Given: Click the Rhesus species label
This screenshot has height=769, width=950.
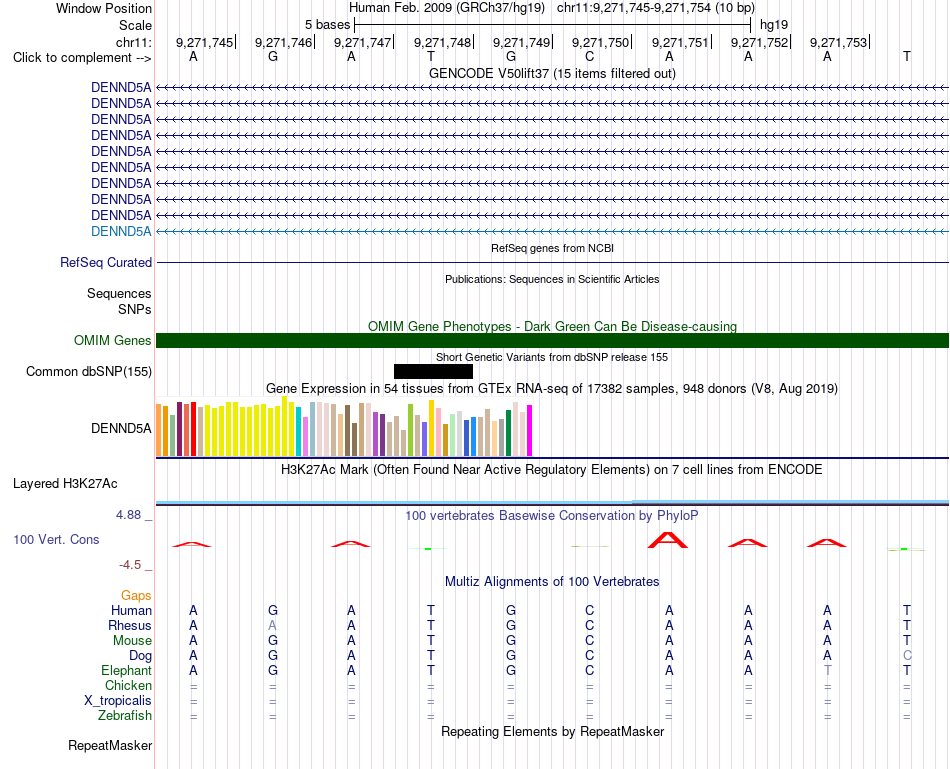Looking at the screenshot, I should point(130,625).
